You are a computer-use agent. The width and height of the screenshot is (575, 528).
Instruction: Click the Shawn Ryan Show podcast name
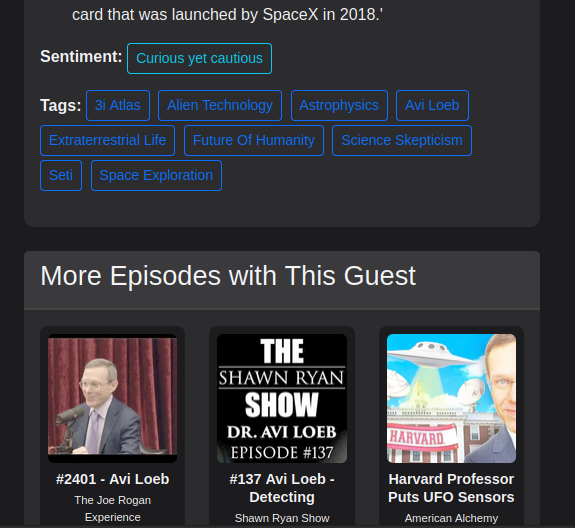tap(282, 518)
